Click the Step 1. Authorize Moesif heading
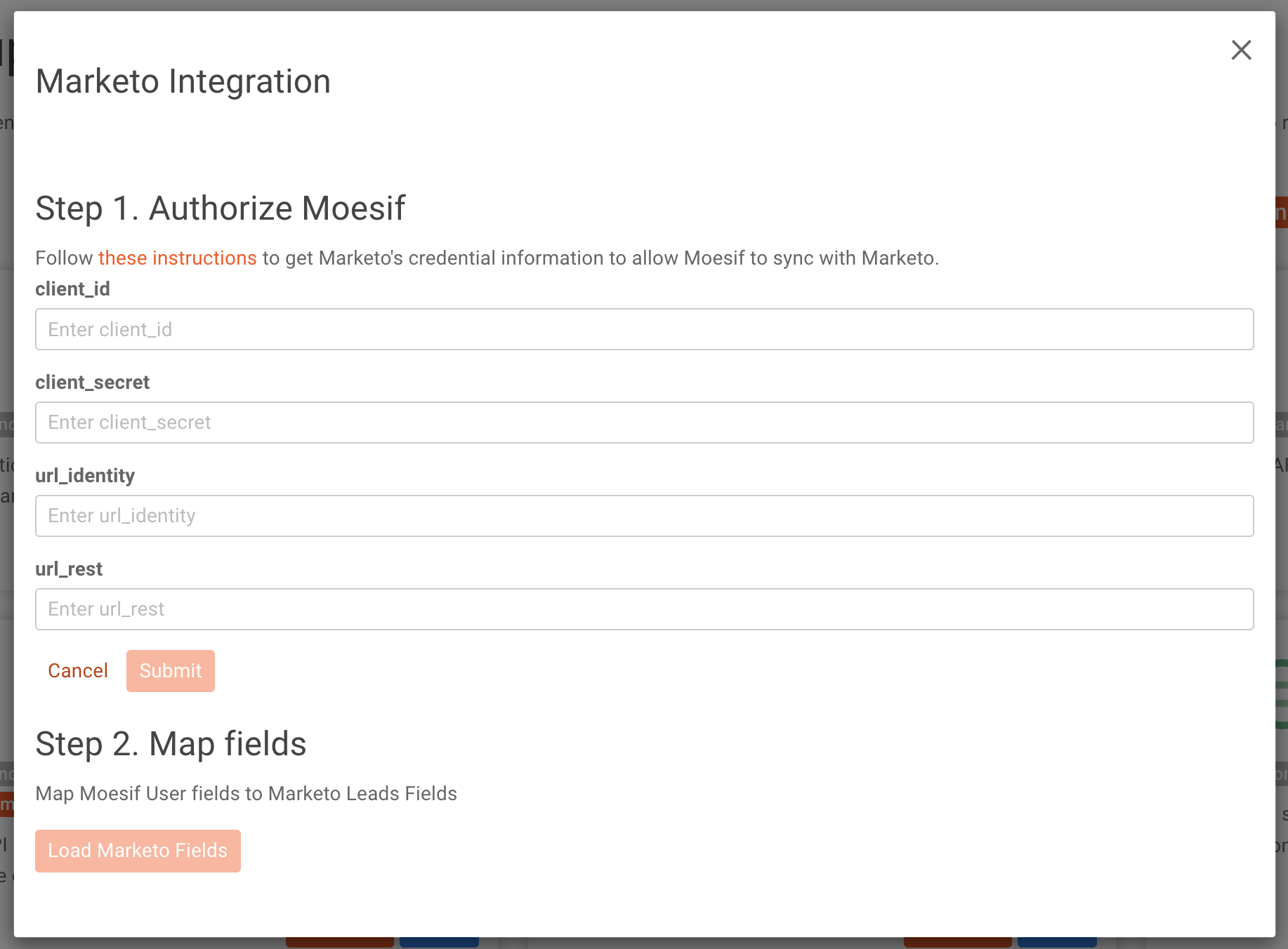 (220, 208)
